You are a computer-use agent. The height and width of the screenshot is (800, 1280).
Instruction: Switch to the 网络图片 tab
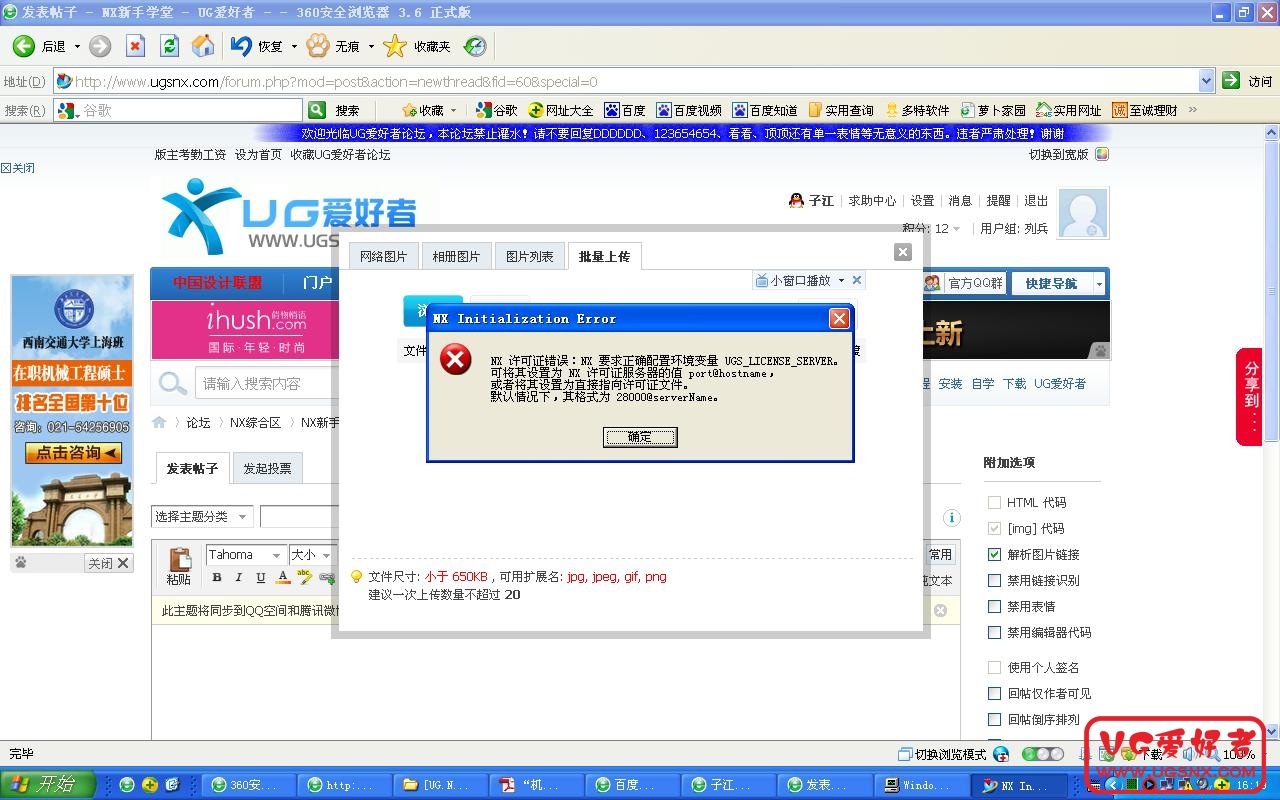click(x=384, y=256)
